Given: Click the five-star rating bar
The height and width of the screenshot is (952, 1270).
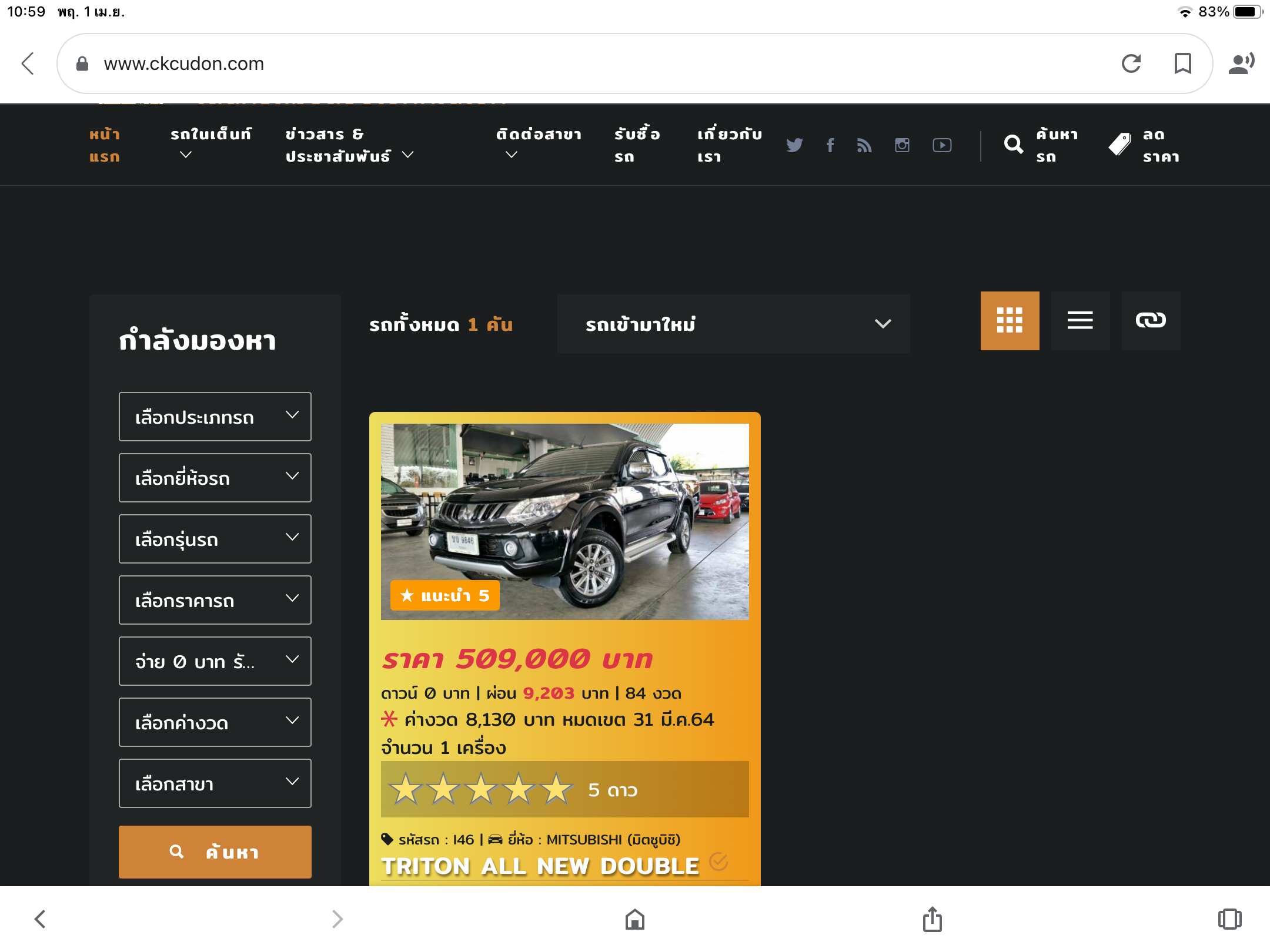Looking at the screenshot, I should click(564, 789).
